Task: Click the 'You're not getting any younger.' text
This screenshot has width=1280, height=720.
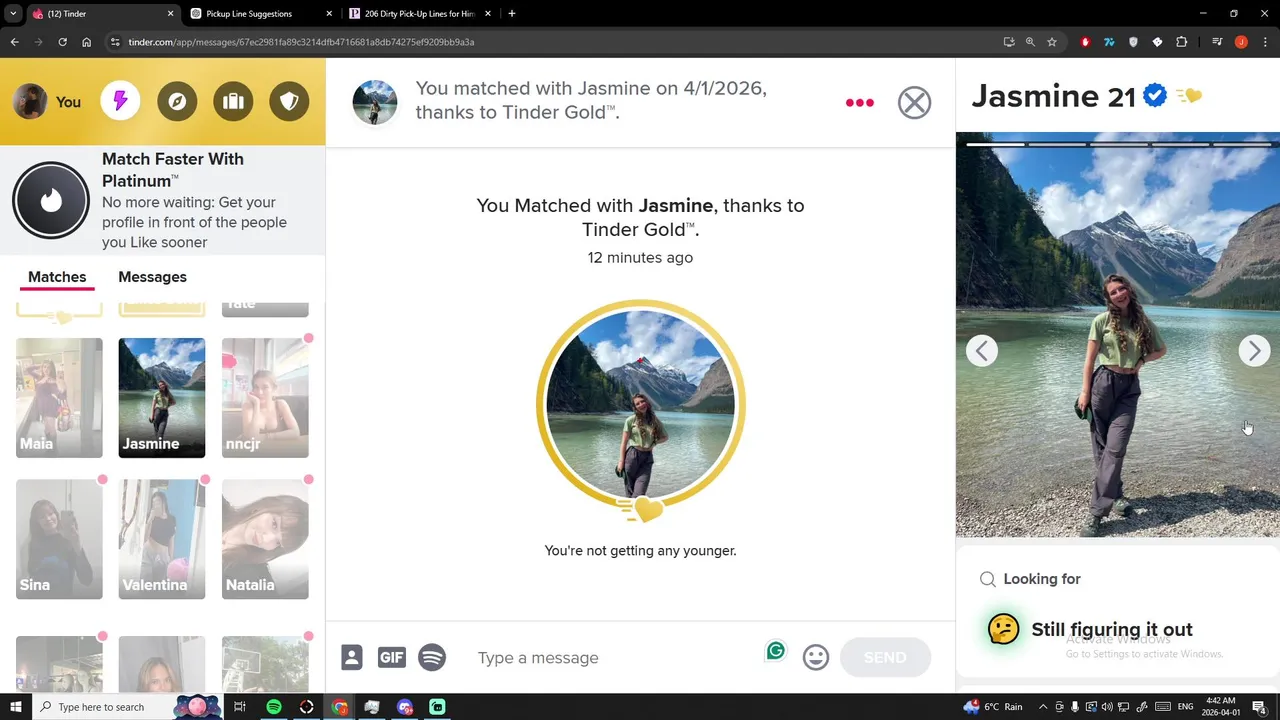Action: [x=640, y=550]
